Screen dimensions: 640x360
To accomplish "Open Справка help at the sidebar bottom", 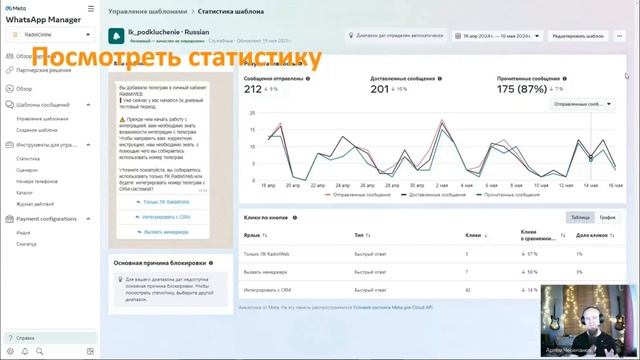I will (x=51, y=338).
